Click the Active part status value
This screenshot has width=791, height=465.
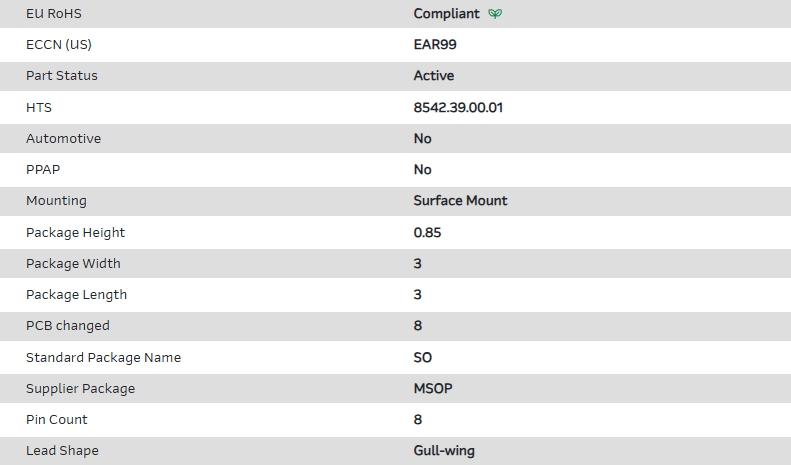[434, 76]
